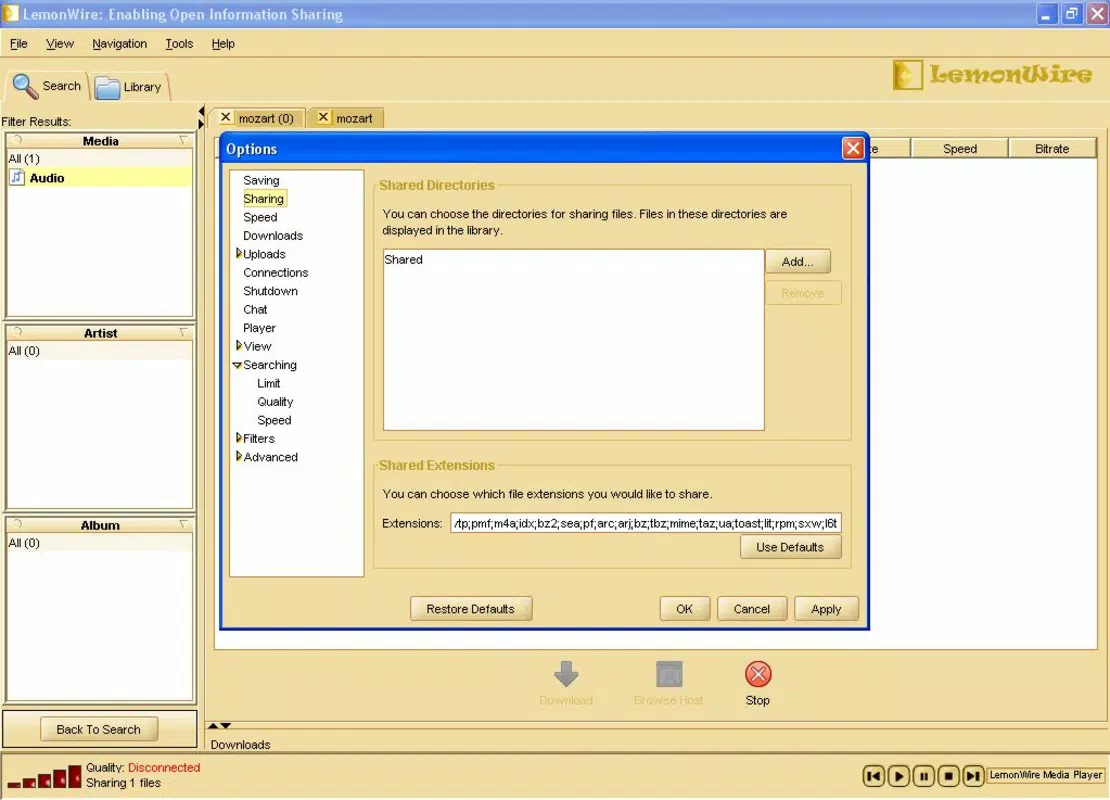Select Saving in options tree
This screenshot has height=800, width=1110.
point(261,181)
